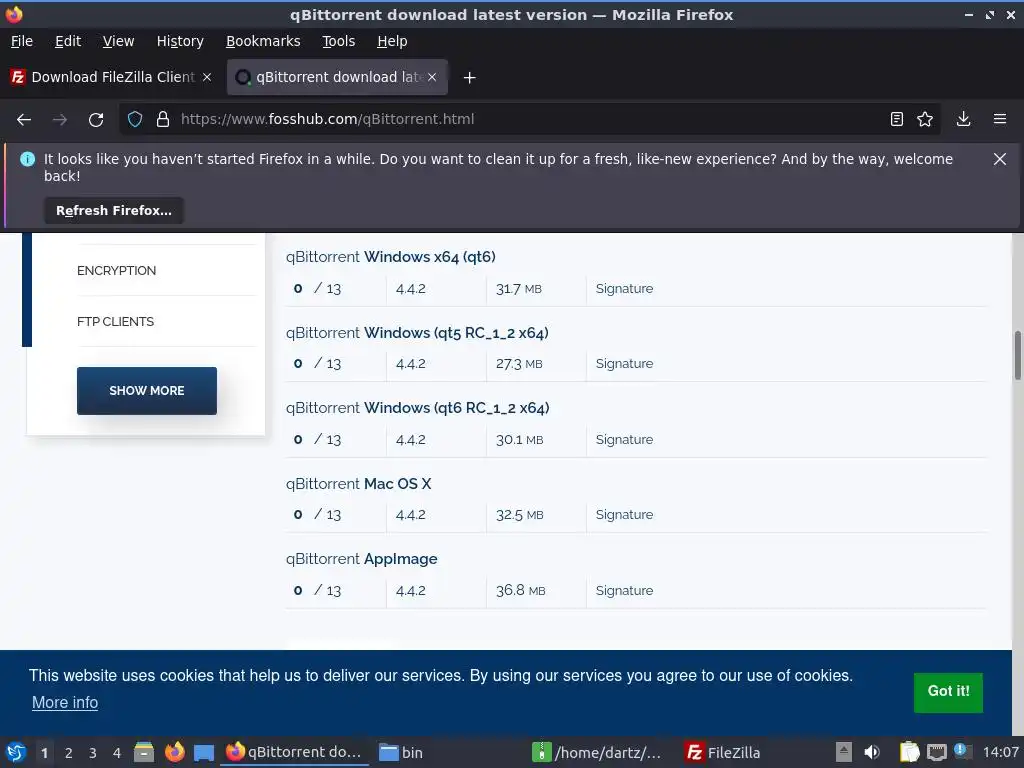Open the Tools menu
The image size is (1024, 768).
(x=338, y=41)
